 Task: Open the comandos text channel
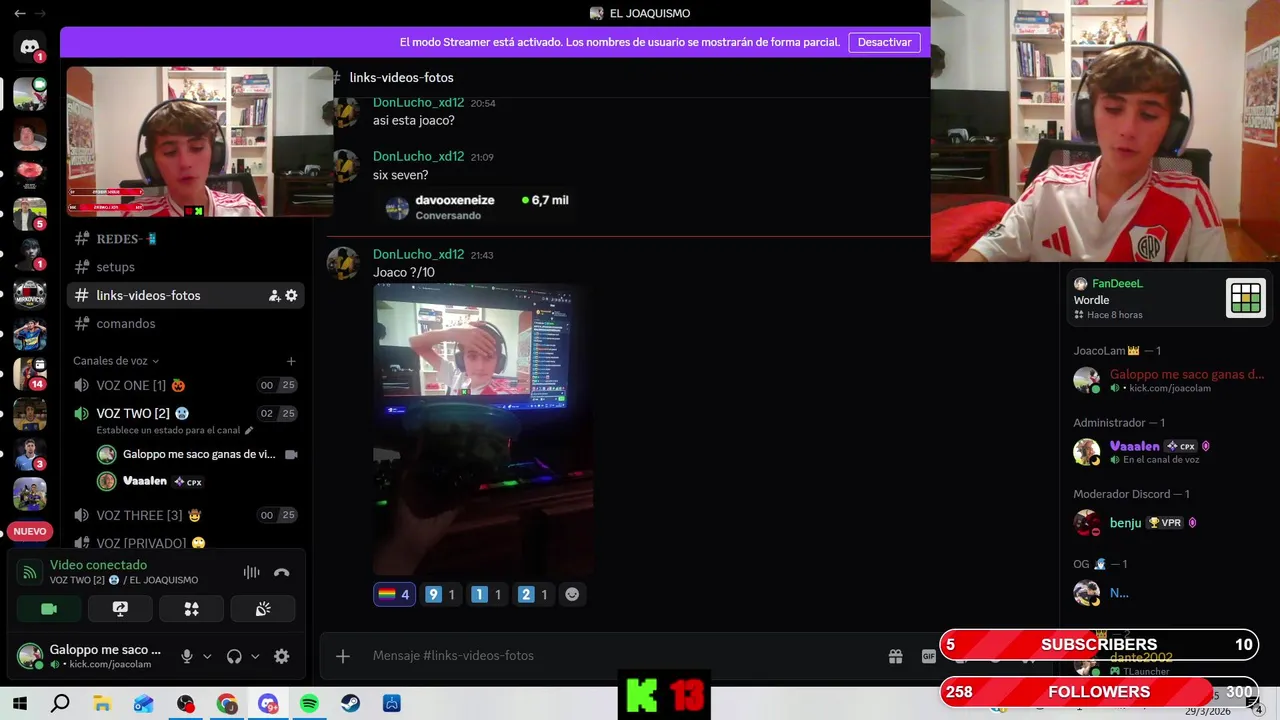pyautogui.click(x=185, y=324)
